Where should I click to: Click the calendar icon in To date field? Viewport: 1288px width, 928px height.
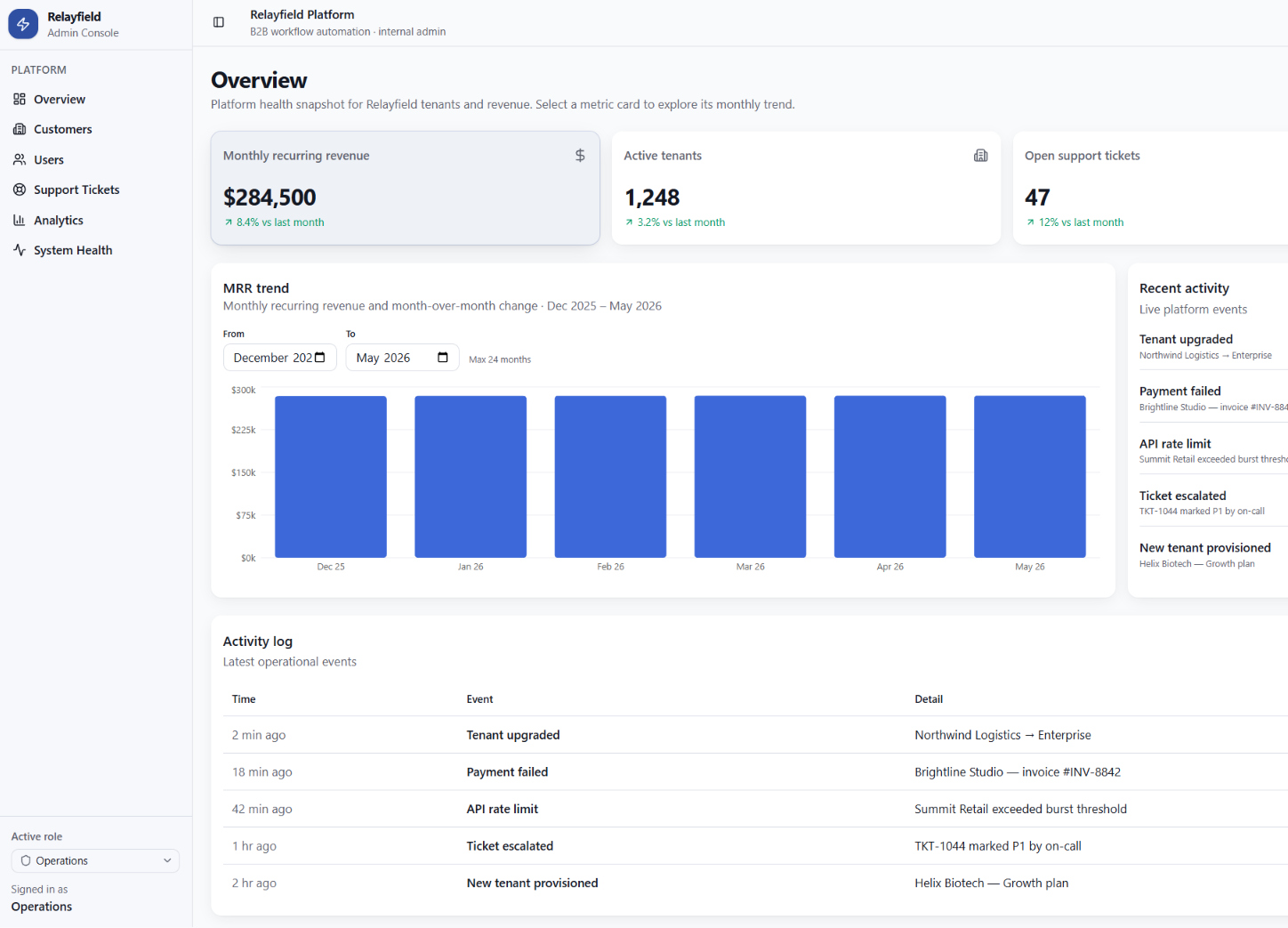pos(443,357)
